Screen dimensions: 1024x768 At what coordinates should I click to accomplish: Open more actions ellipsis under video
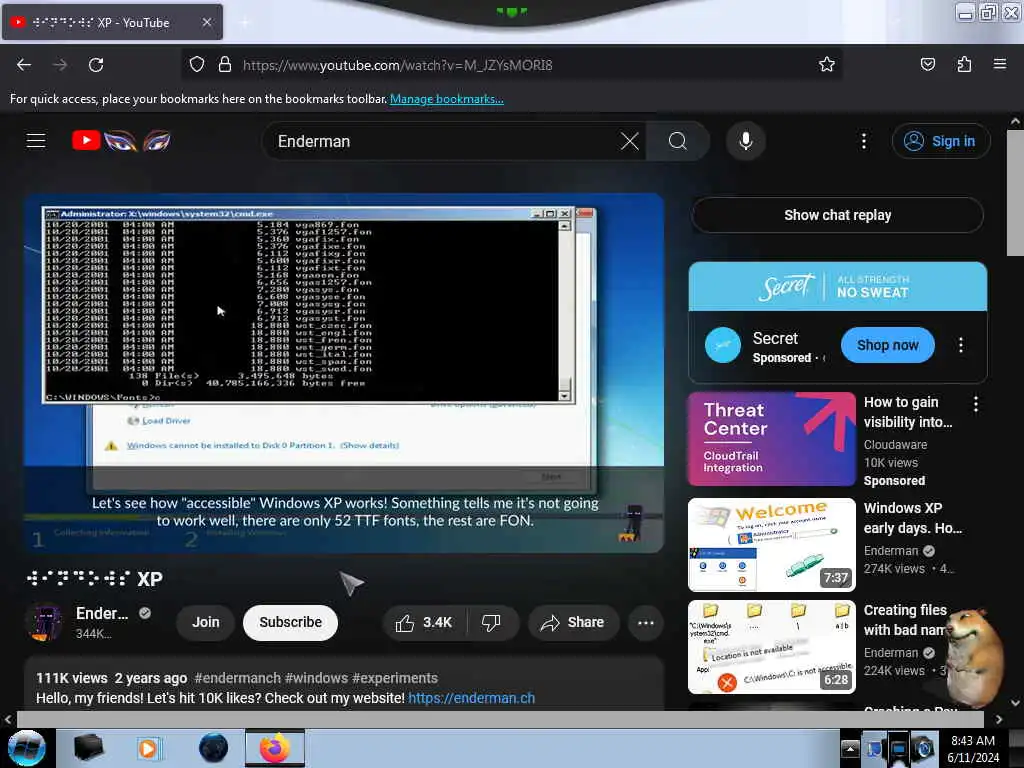646,622
